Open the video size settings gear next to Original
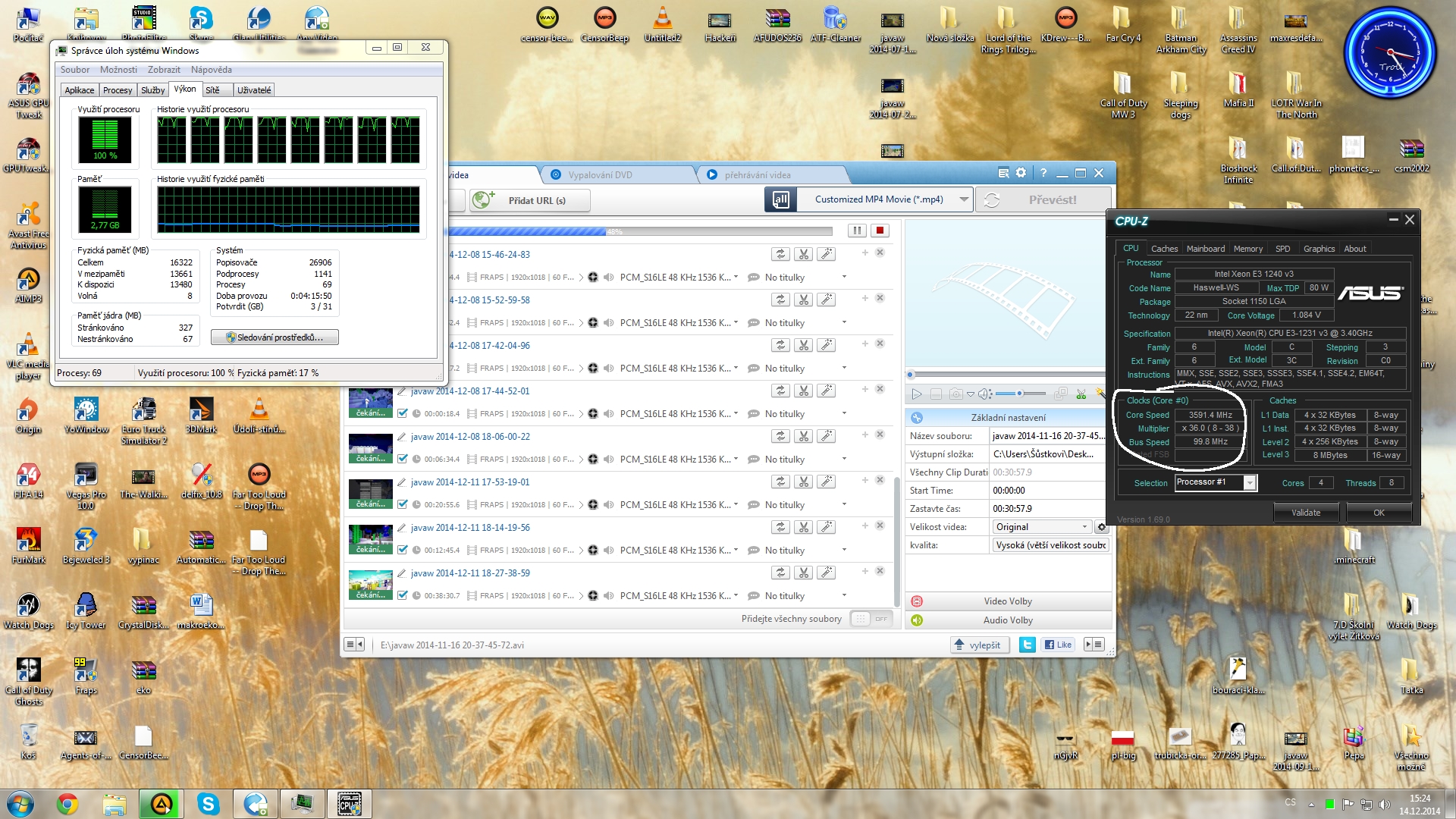 1102,527
